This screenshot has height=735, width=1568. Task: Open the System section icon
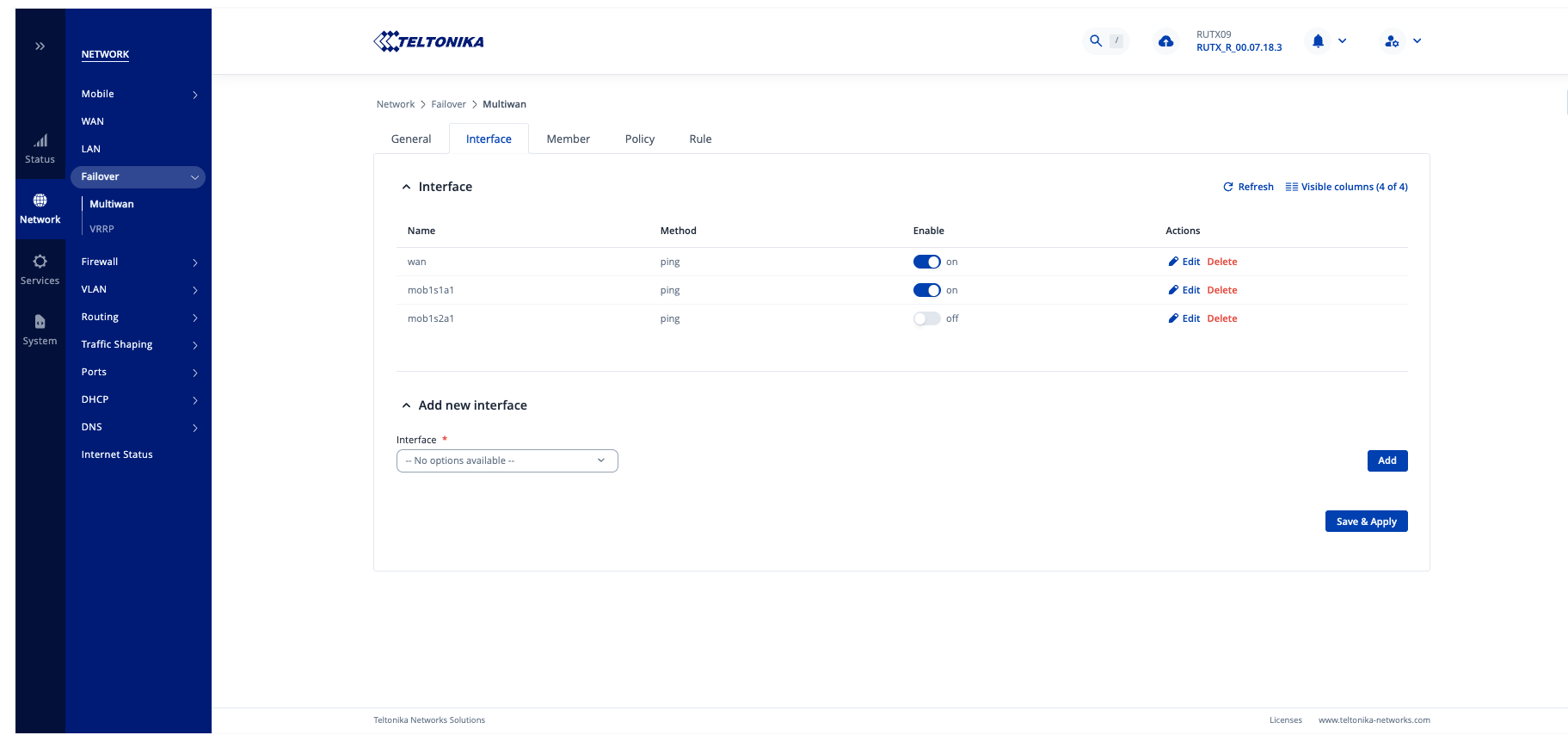click(x=40, y=330)
